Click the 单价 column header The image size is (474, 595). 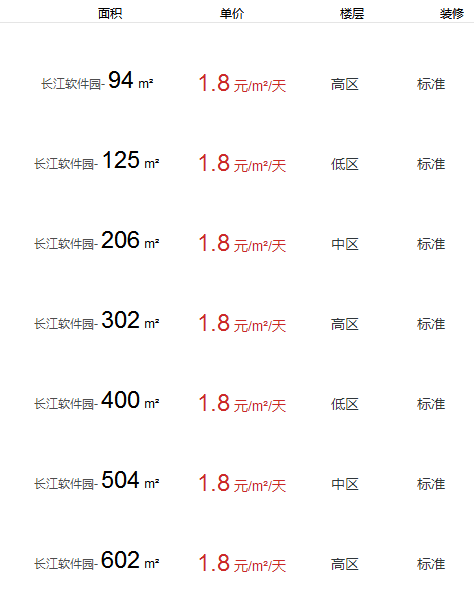coord(232,14)
